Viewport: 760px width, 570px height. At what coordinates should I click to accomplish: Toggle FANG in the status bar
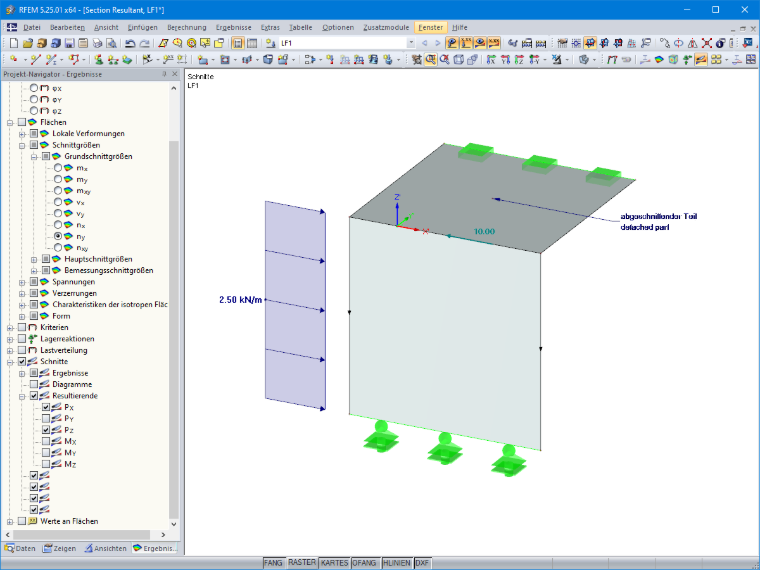(x=273, y=563)
